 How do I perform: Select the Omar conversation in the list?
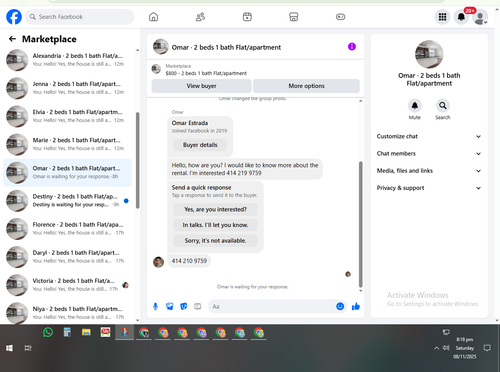point(67,172)
